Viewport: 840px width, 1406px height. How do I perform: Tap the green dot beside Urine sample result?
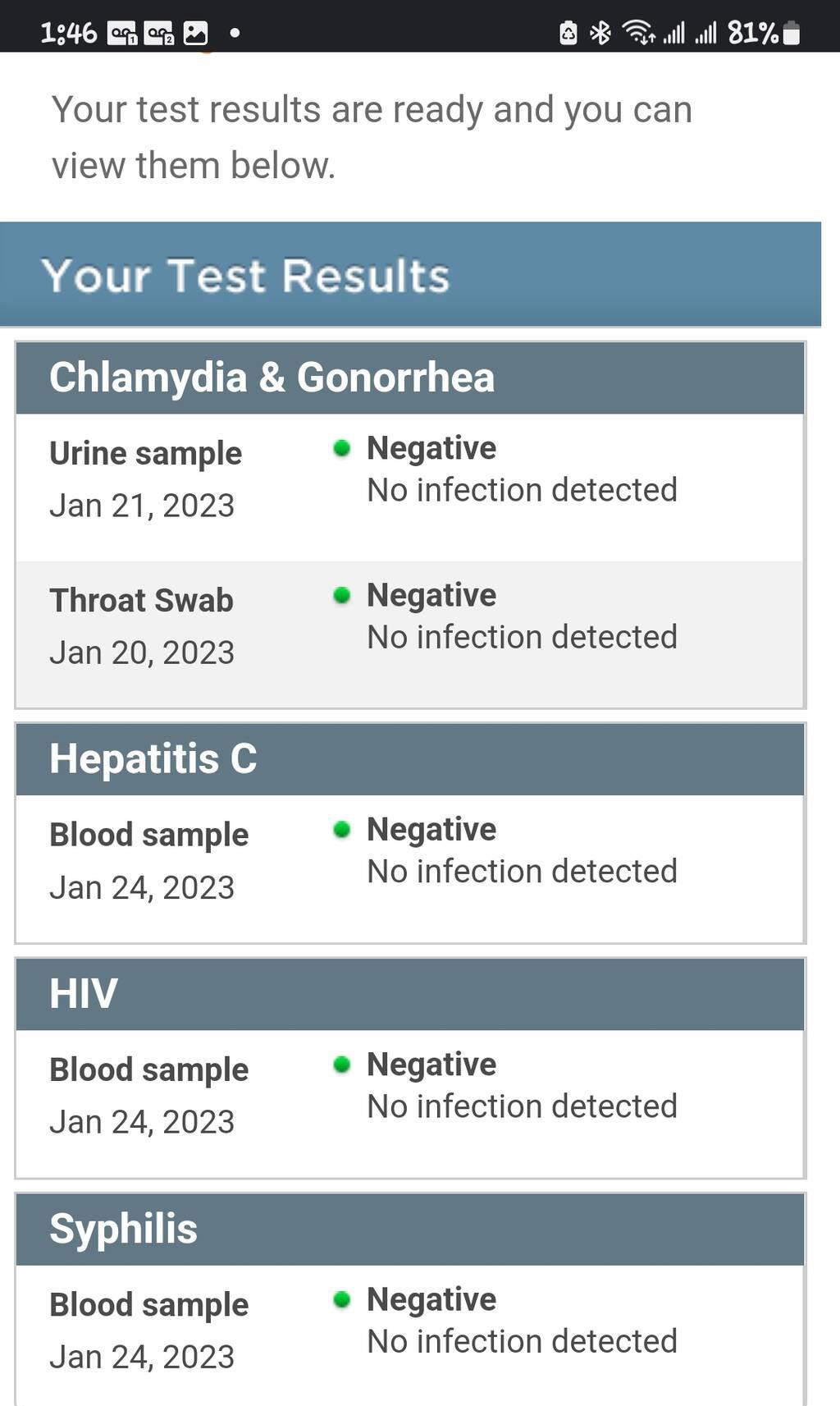342,448
